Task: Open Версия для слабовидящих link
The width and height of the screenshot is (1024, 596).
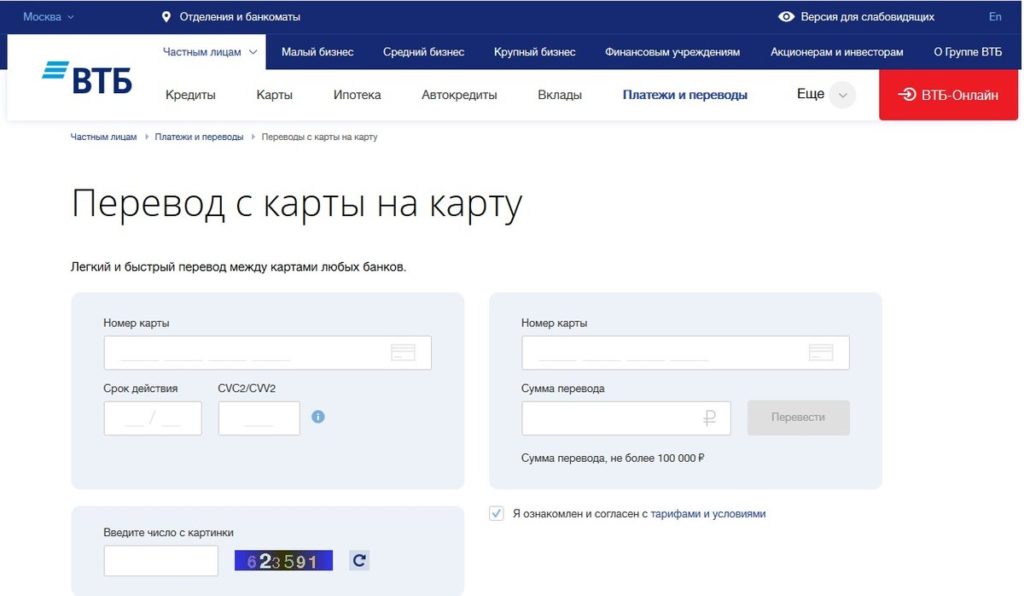Action: (x=867, y=17)
